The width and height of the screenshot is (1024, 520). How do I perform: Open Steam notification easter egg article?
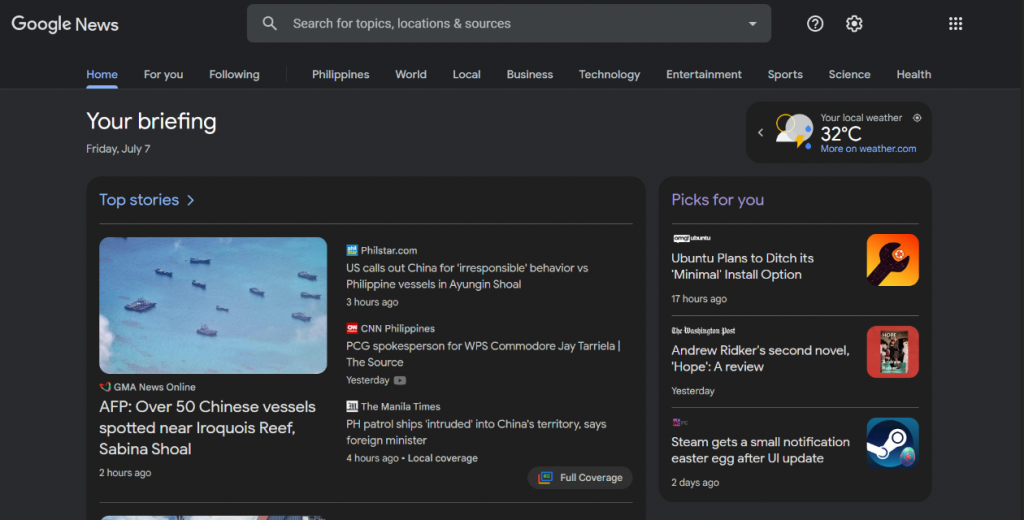(760, 450)
